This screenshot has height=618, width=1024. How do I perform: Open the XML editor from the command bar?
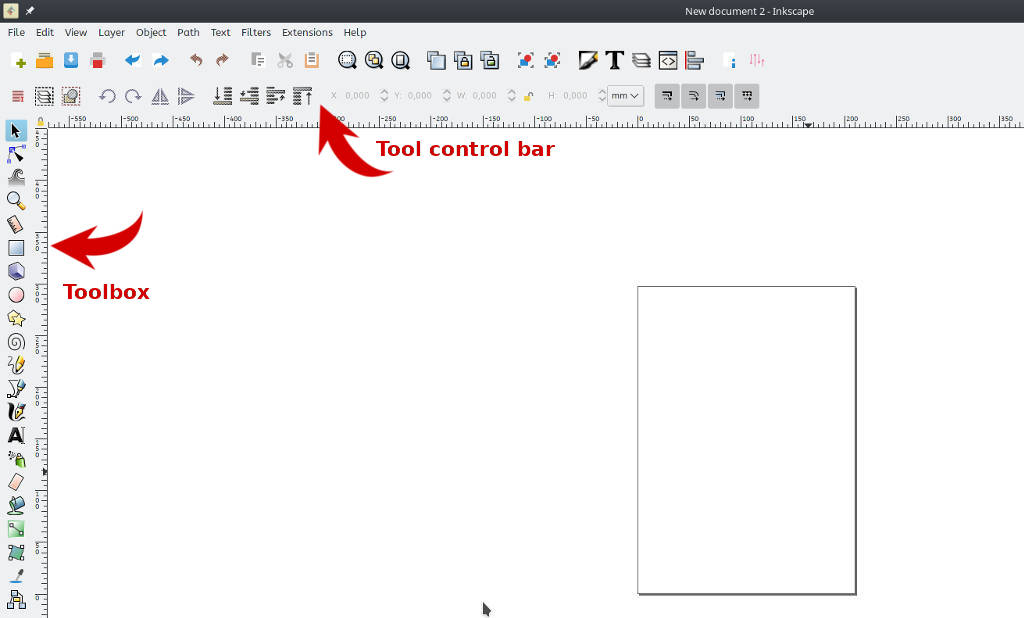(x=667, y=60)
